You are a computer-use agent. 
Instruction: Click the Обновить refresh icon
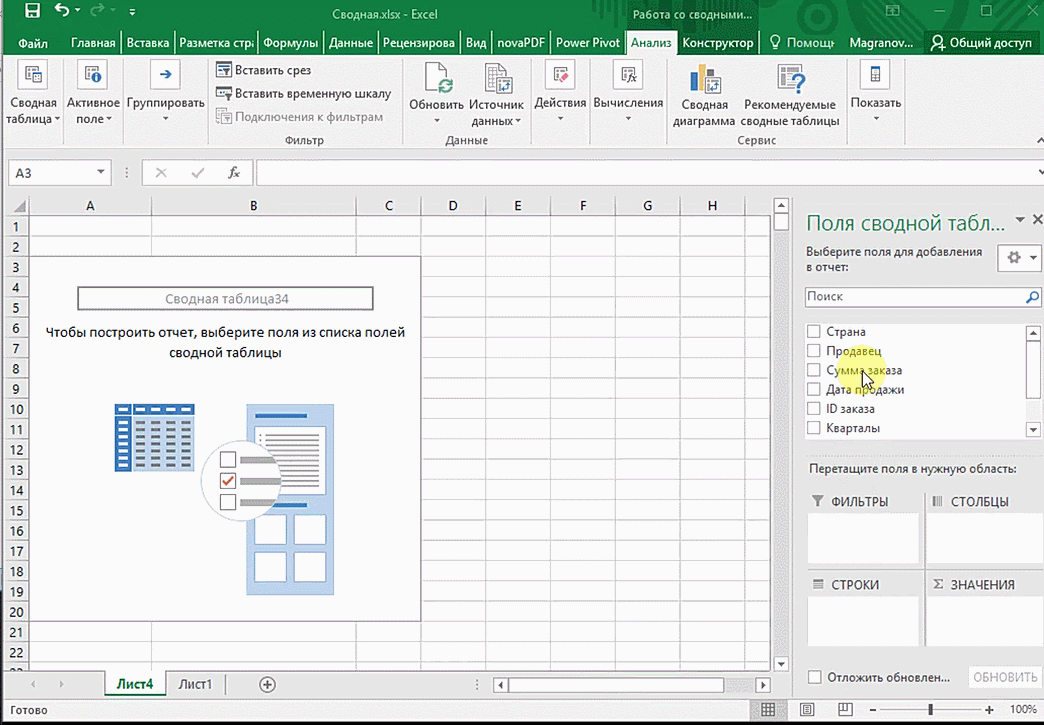point(437,79)
